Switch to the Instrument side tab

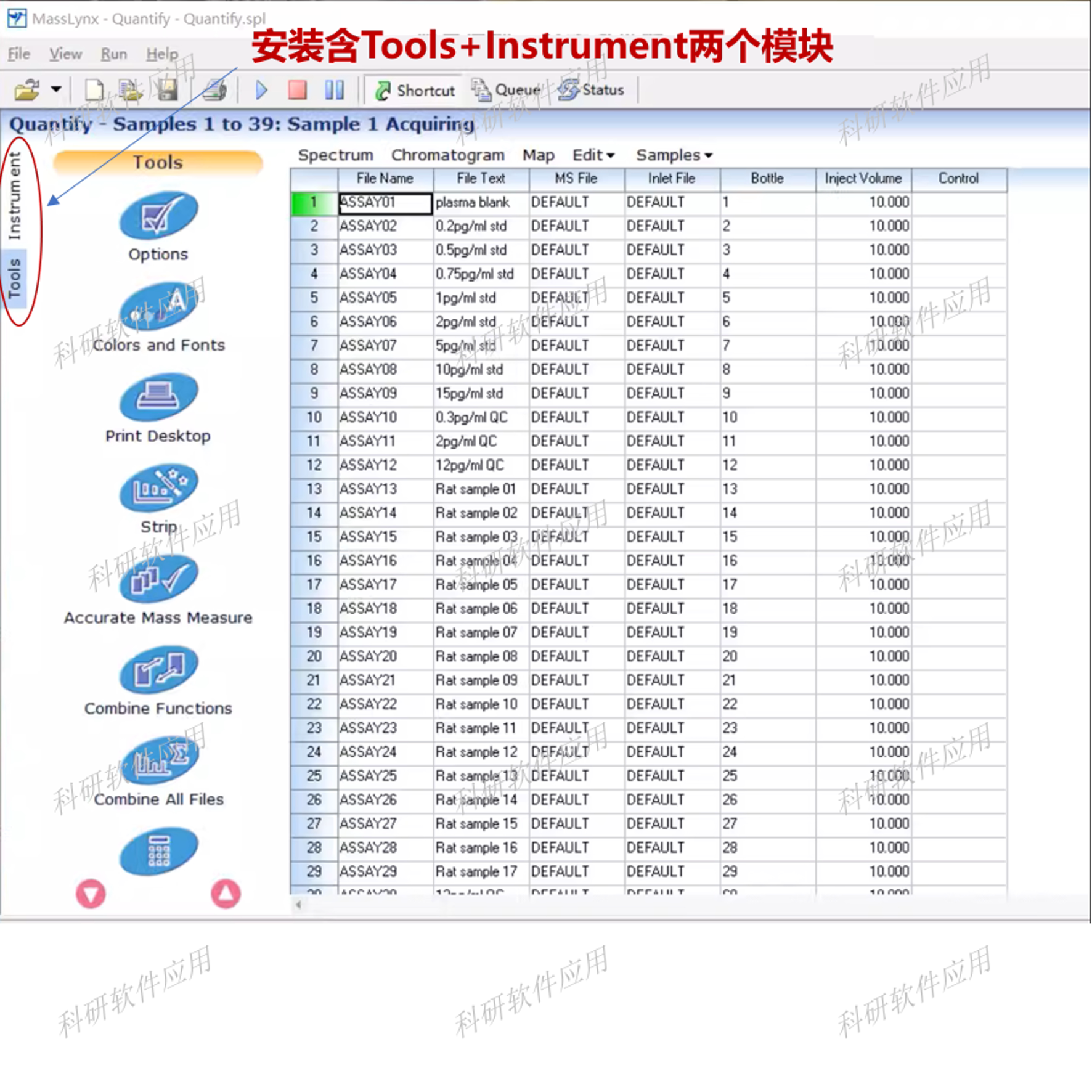click(14, 195)
